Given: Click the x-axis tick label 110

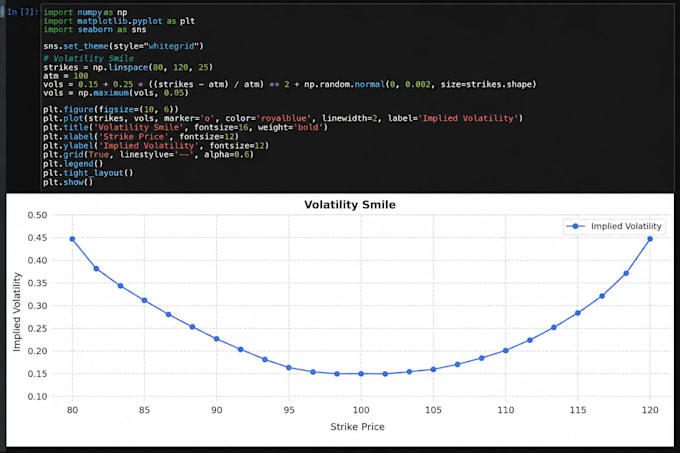Looking at the screenshot, I should click(505, 410).
